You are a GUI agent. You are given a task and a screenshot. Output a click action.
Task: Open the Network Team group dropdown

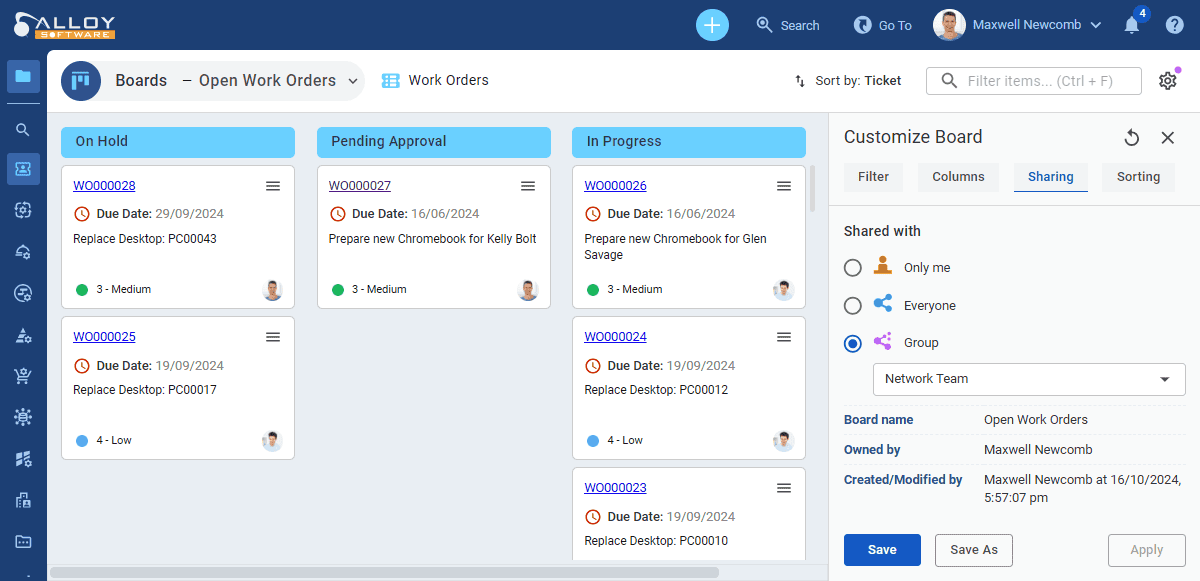point(1029,379)
